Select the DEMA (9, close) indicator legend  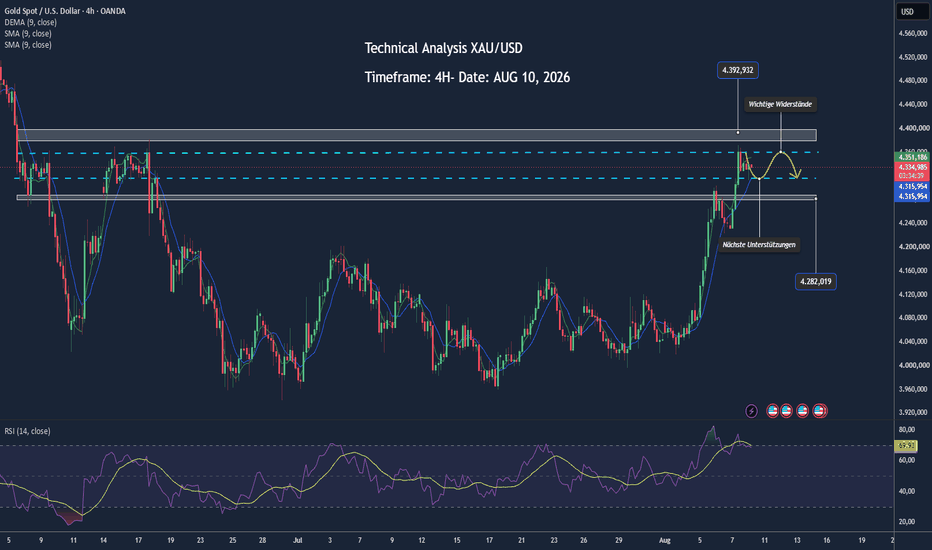coord(30,22)
